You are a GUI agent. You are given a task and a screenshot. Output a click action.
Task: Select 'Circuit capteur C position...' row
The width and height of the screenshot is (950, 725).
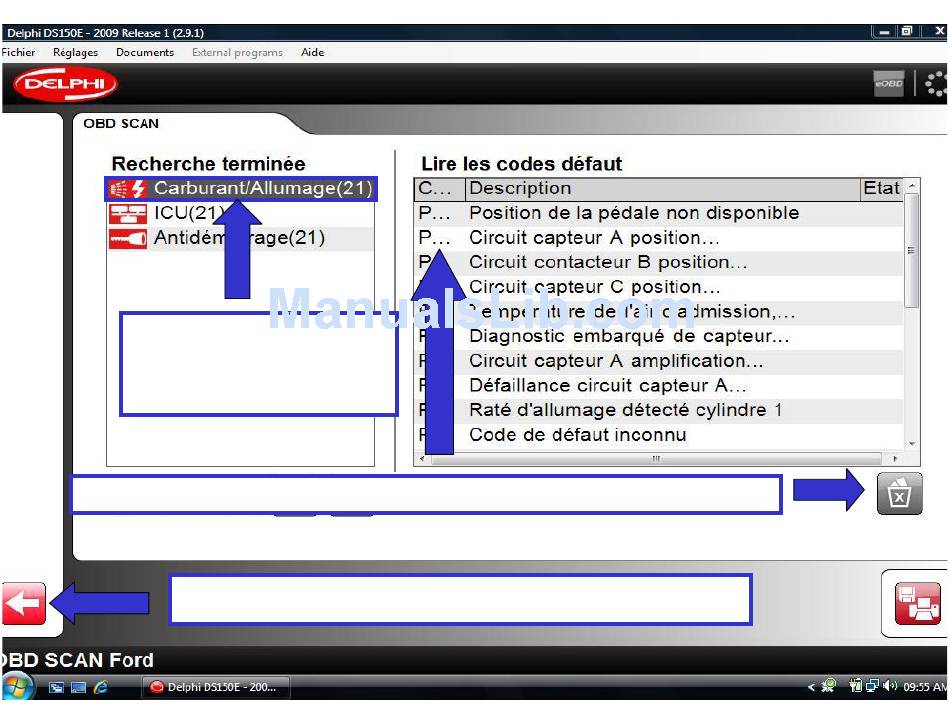click(x=659, y=287)
